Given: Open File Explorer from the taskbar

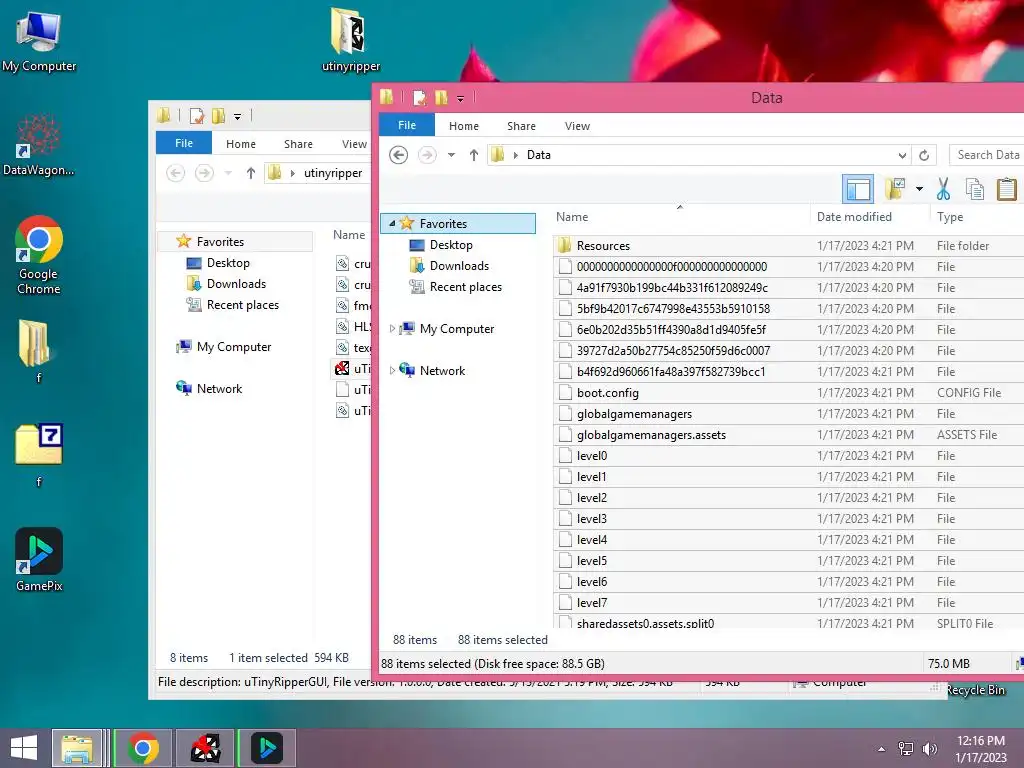Looking at the screenshot, I should [77, 748].
